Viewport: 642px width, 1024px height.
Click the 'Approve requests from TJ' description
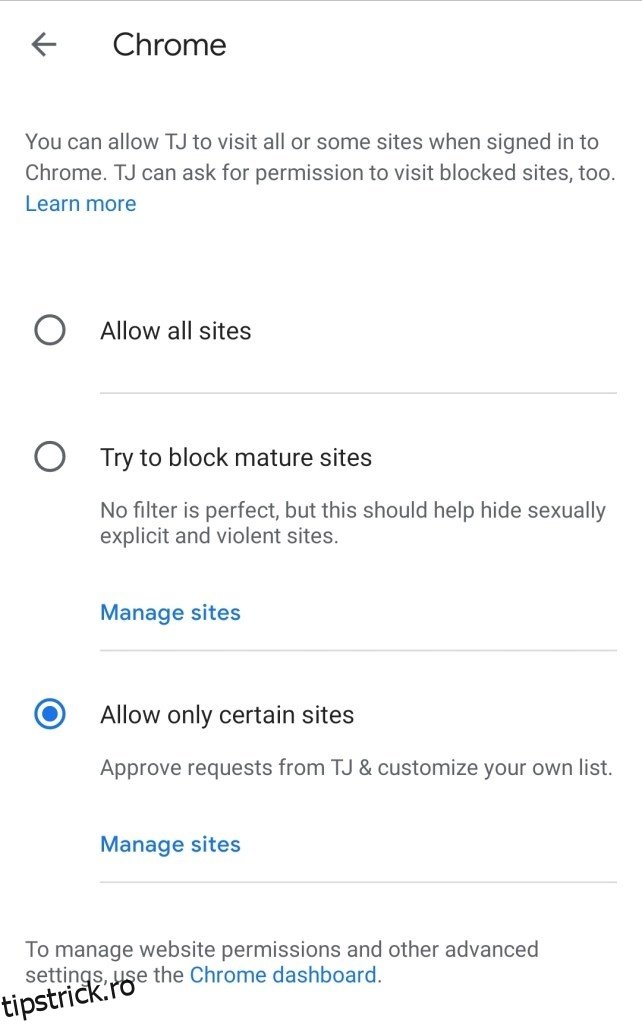pyautogui.click(x=356, y=767)
